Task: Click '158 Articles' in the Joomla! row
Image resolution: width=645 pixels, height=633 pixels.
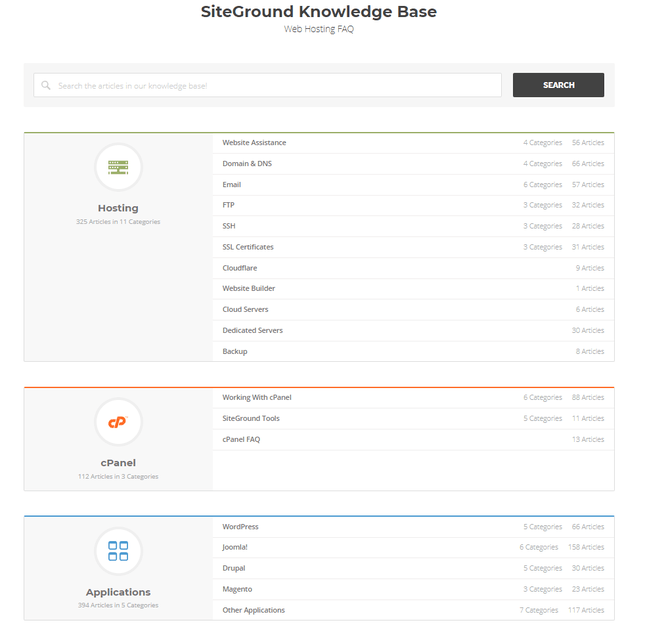Action: click(x=586, y=547)
